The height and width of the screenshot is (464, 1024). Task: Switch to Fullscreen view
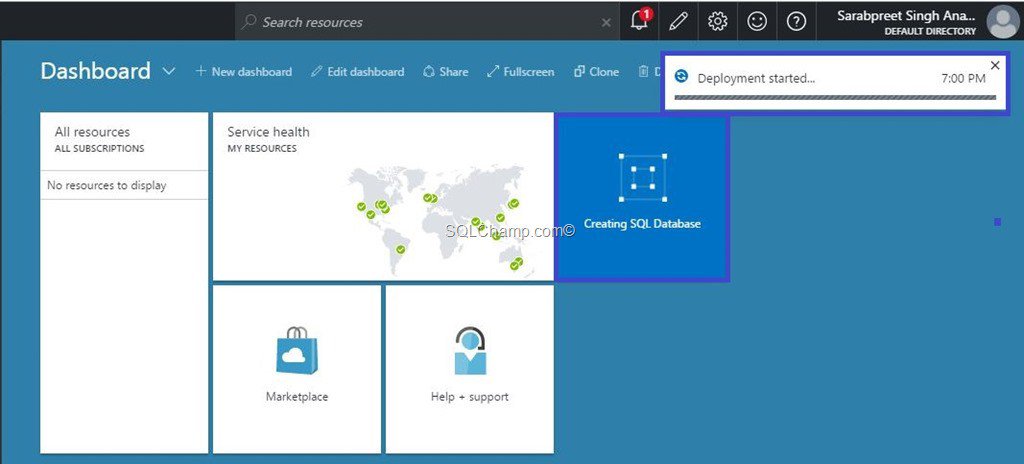pos(520,72)
